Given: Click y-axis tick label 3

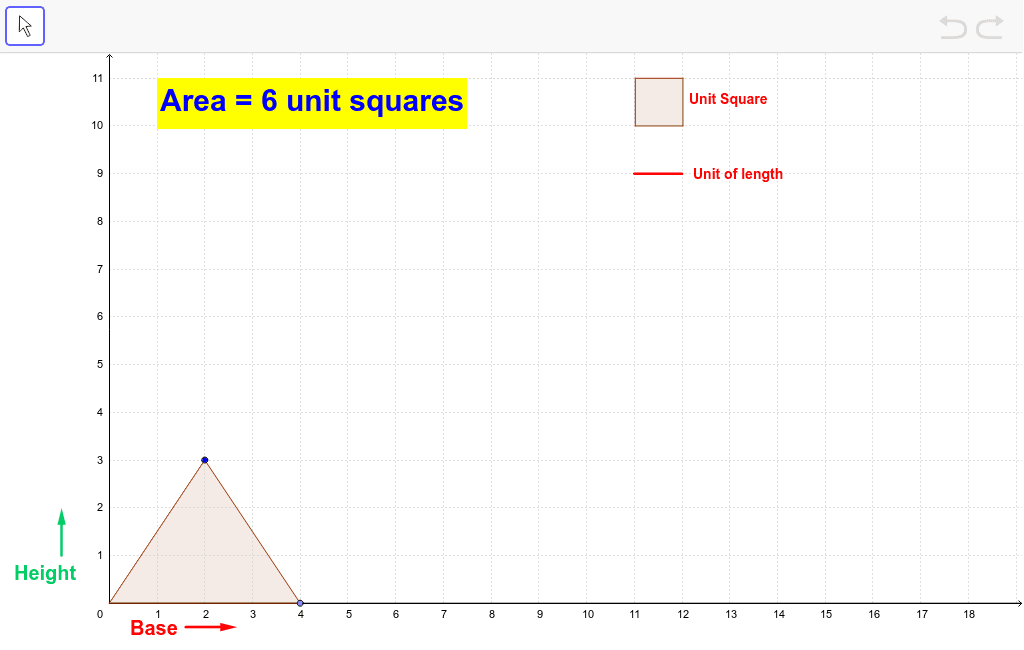Looking at the screenshot, I should [x=100, y=460].
